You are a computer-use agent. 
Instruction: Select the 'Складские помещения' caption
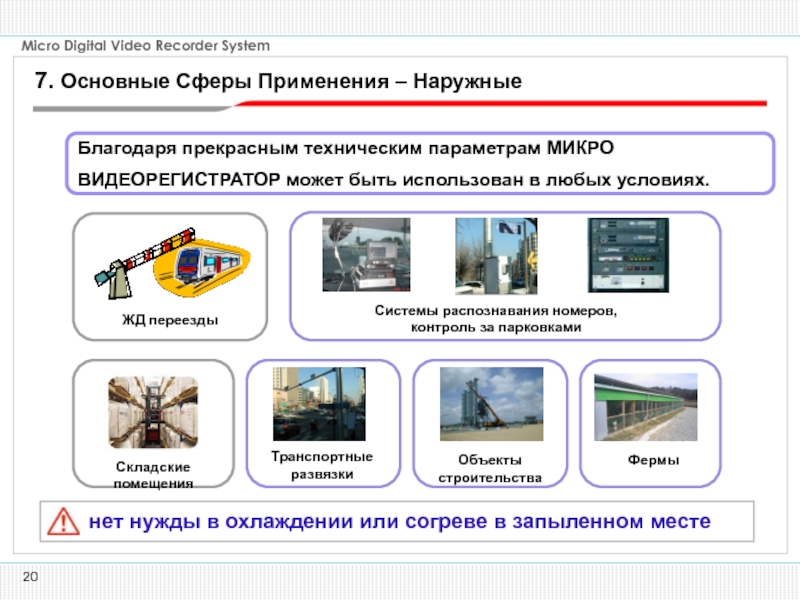point(153,474)
